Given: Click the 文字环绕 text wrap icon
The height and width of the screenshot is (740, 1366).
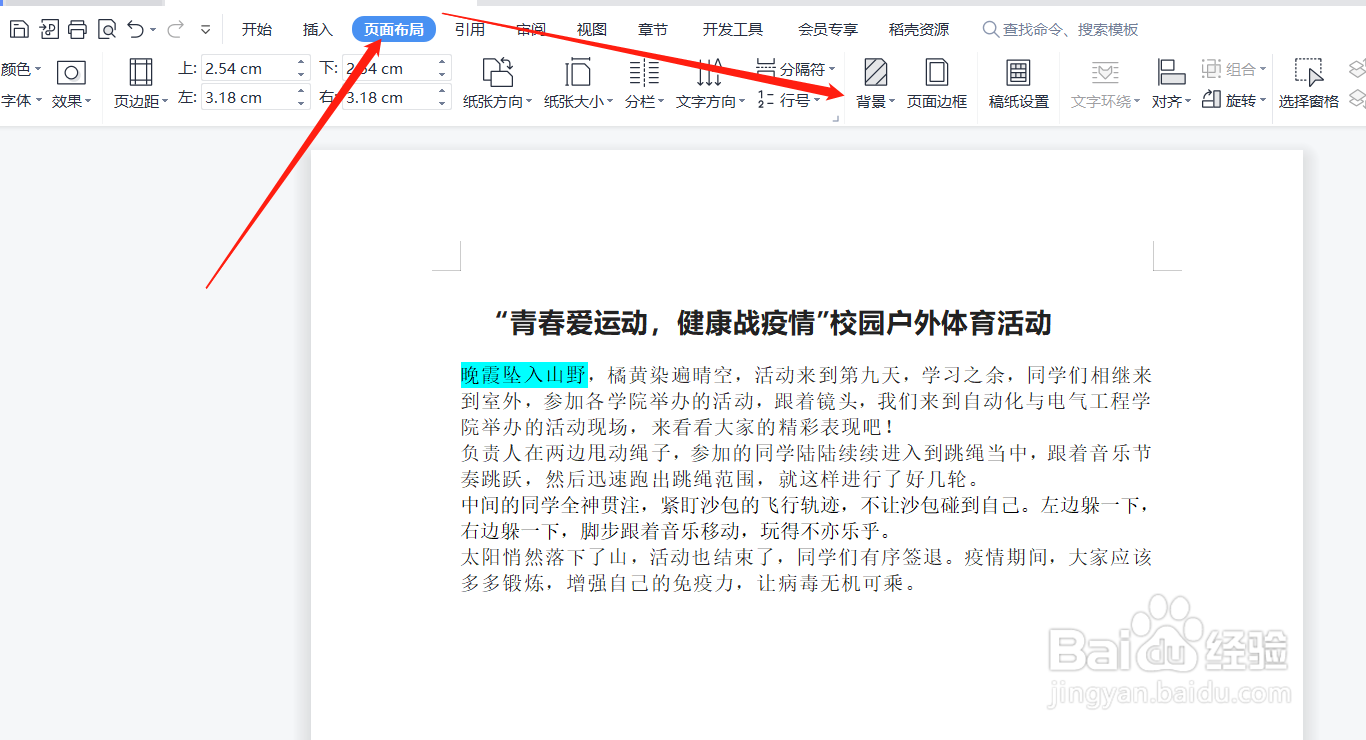Looking at the screenshot, I should tap(1105, 72).
